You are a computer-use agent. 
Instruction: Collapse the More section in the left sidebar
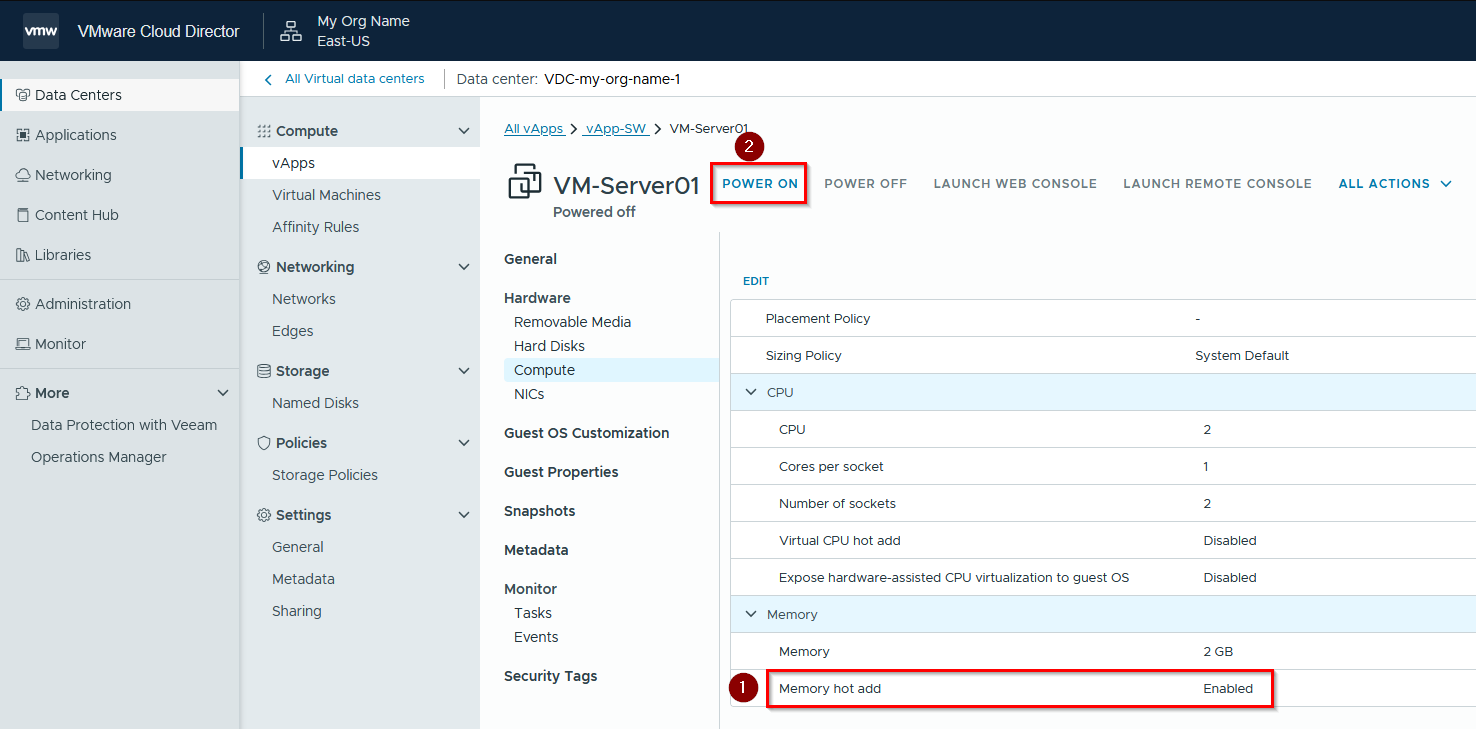tap(223, 393)
